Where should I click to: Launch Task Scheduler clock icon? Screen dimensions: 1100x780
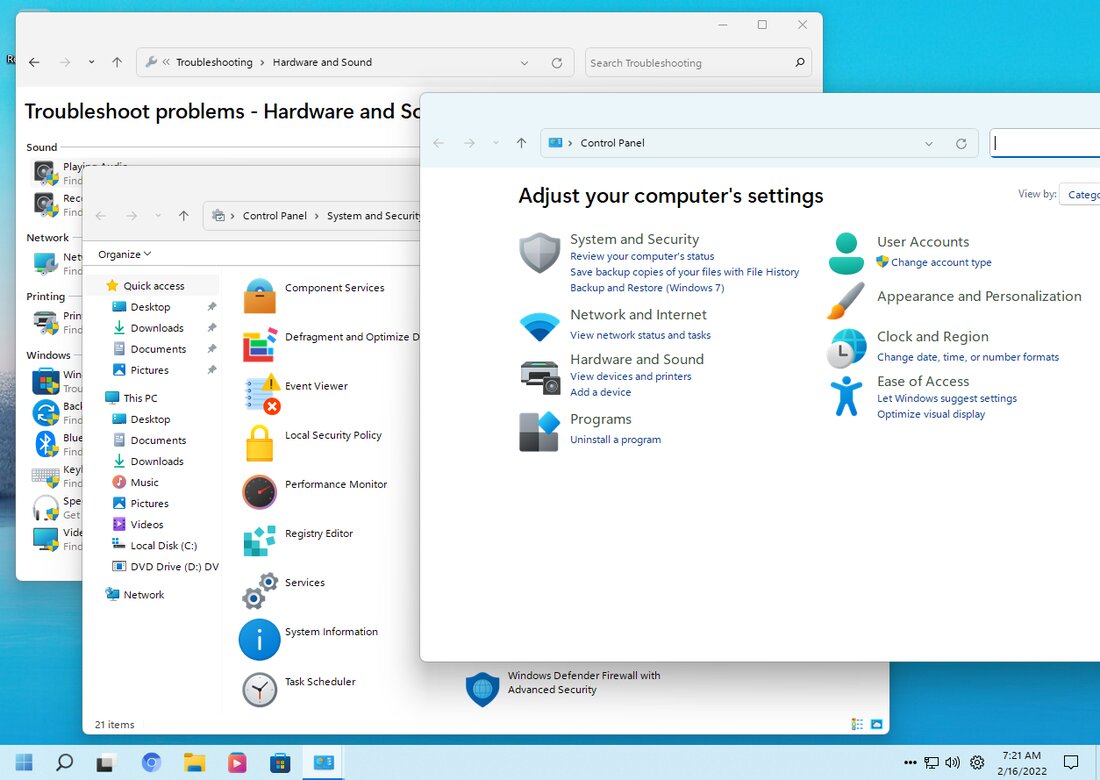coord(260,689)
